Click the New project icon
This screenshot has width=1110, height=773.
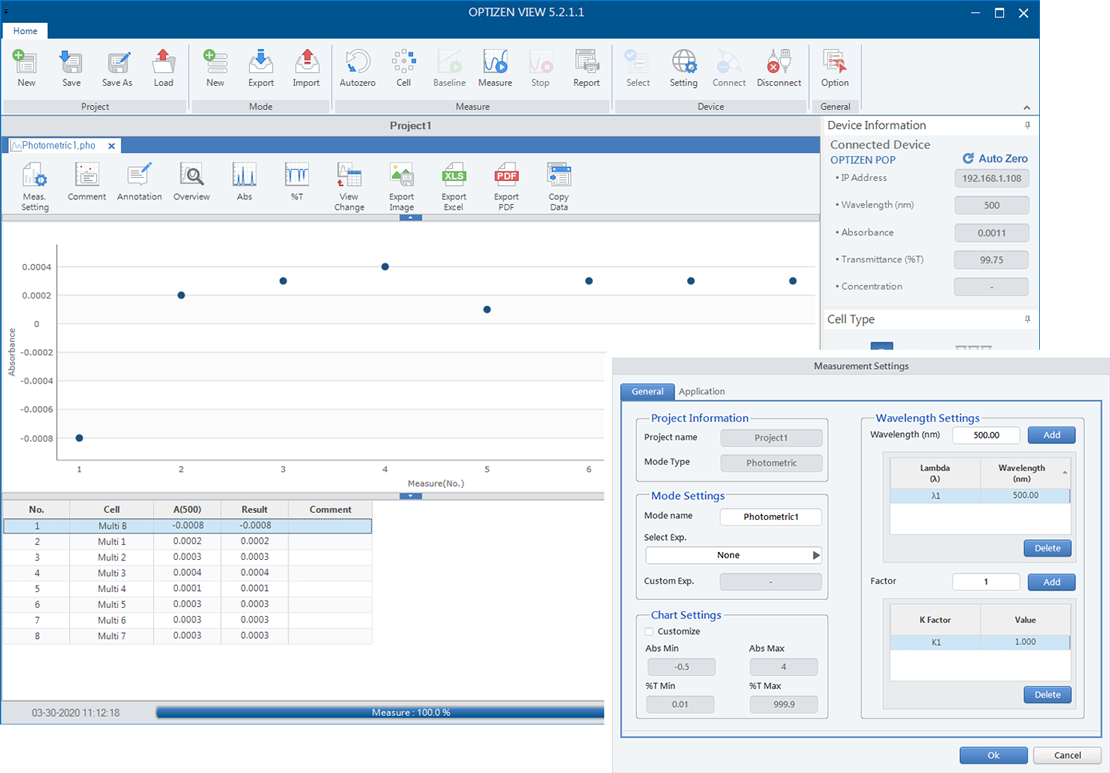click(x=26, y=68)
